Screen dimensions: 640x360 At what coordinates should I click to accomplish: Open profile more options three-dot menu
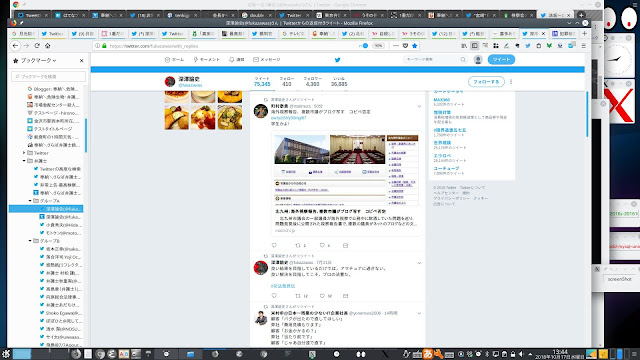click(511, 82)
